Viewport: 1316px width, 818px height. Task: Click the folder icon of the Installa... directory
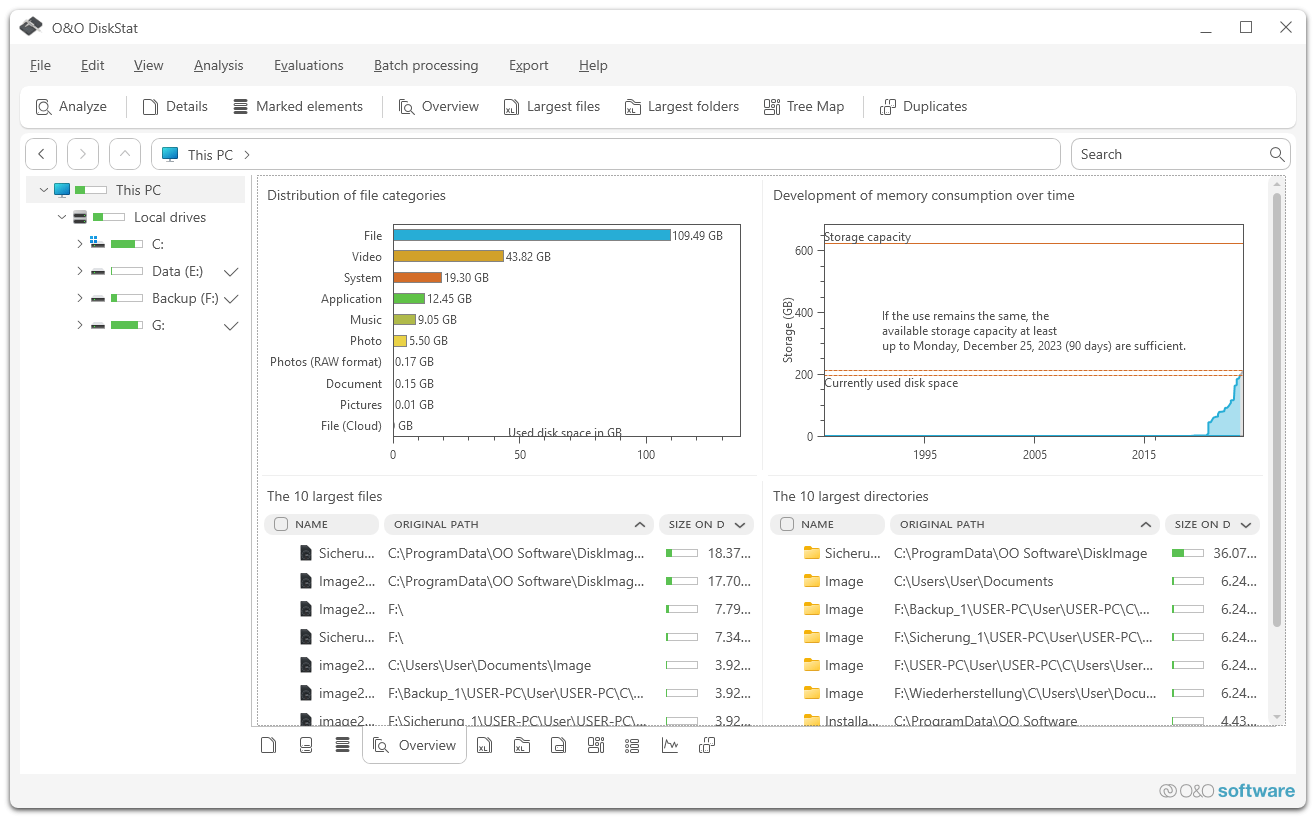(812, 721)
